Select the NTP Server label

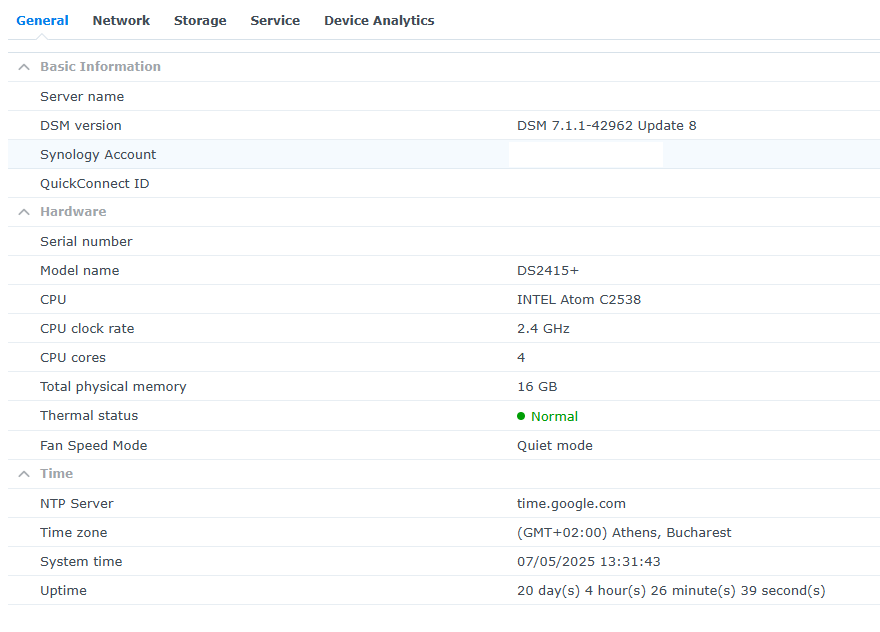[76, 503]
